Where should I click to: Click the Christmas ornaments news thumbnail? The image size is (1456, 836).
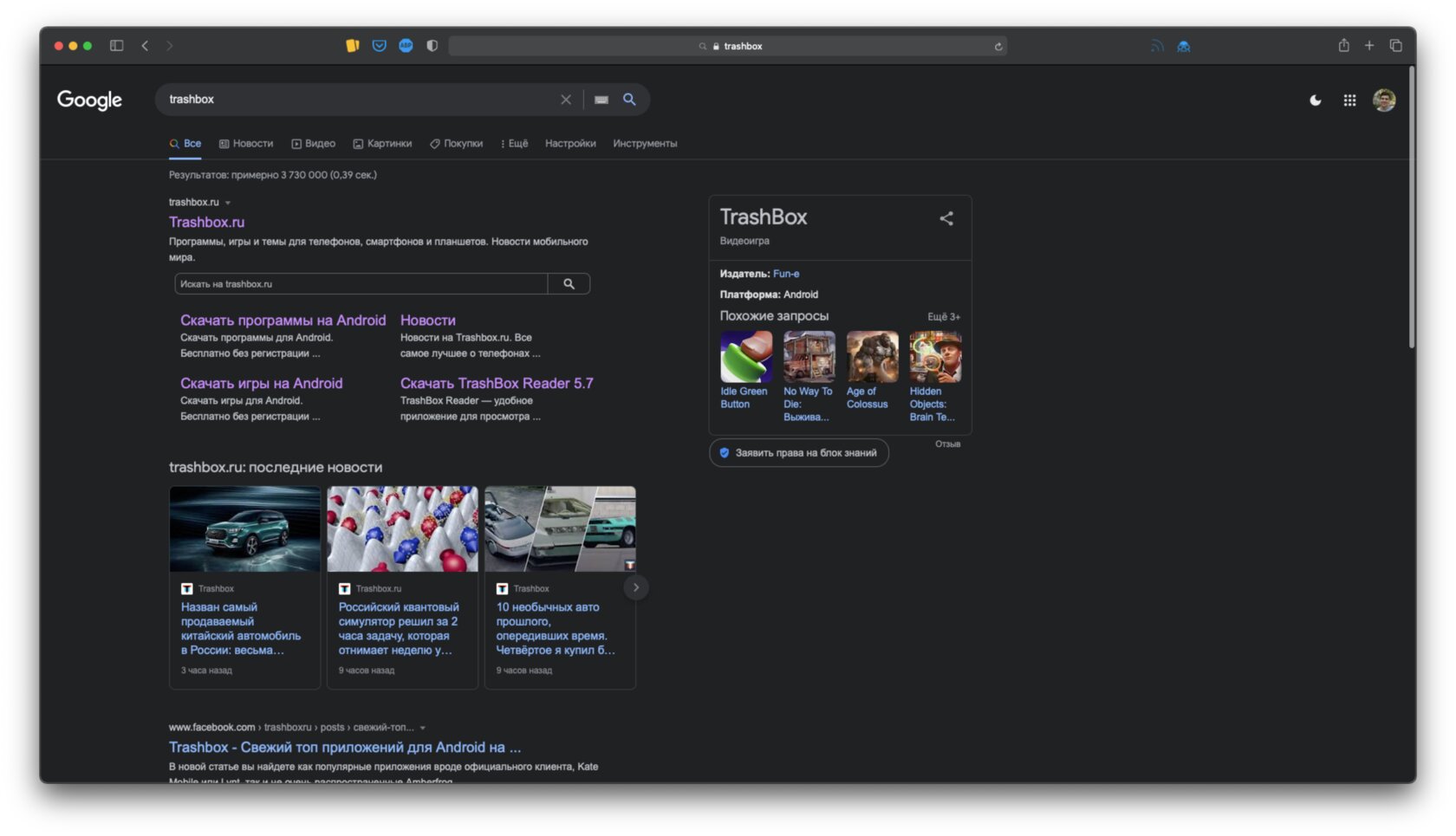click(x=402, y=528)
